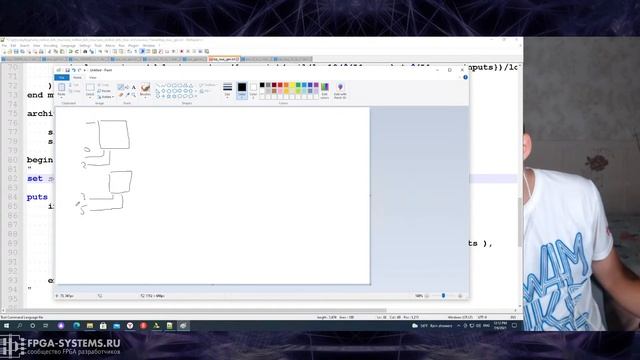Click the Notepad++ red record macro icon
This screenshot has width=640, height=360.
click(182, 51)
